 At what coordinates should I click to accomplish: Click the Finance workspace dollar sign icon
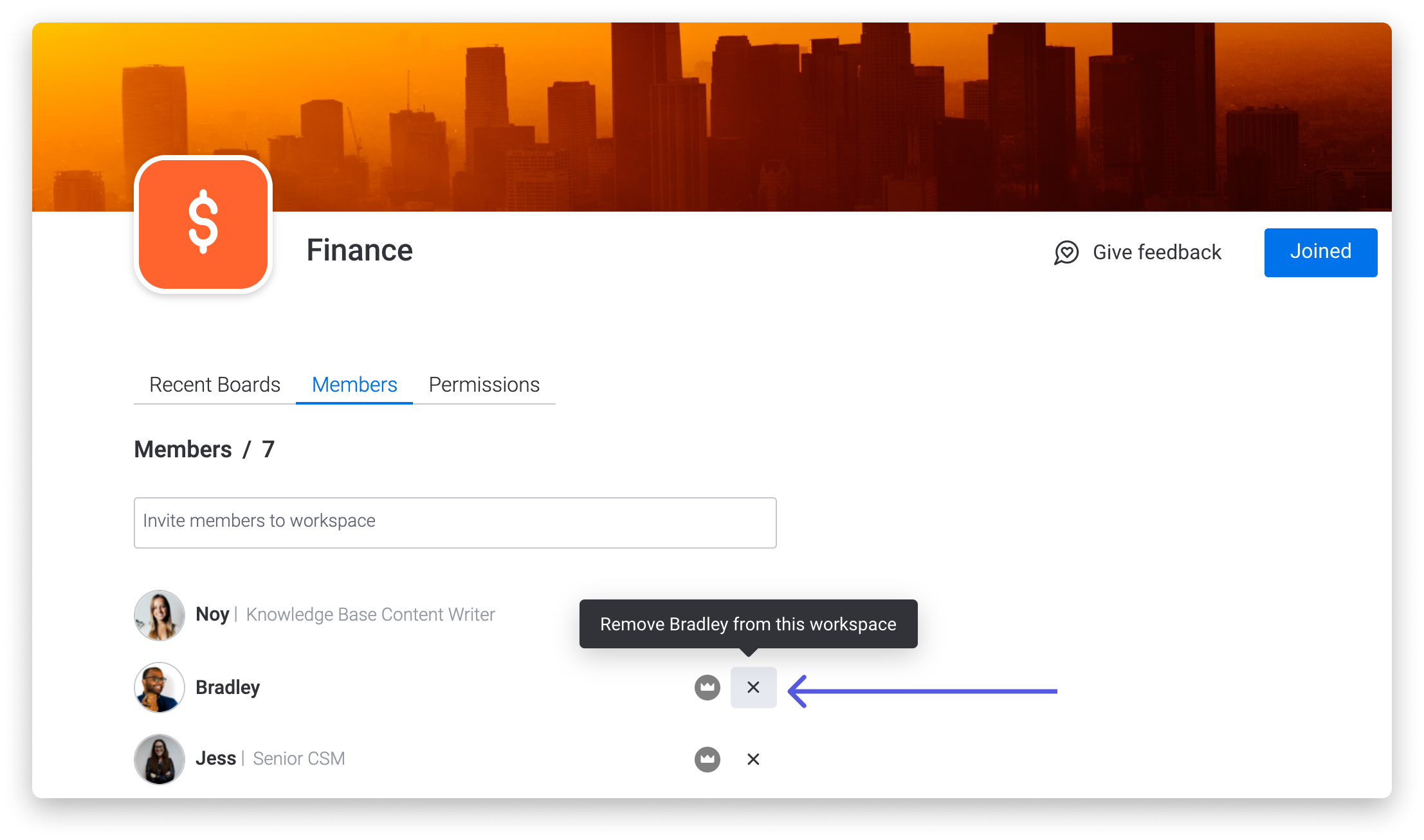203,223
